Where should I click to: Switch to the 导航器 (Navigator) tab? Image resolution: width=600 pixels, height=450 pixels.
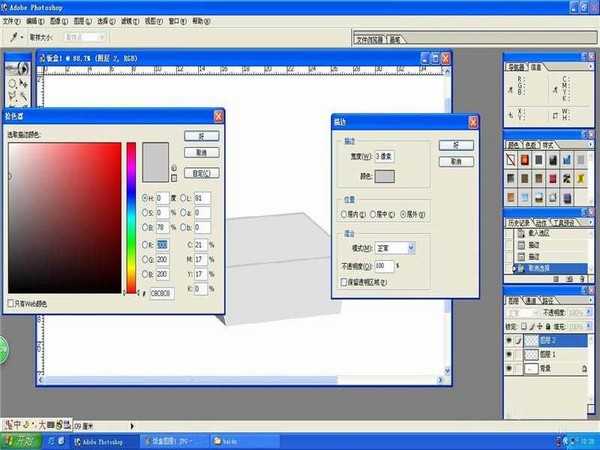[x=515, y=68]
